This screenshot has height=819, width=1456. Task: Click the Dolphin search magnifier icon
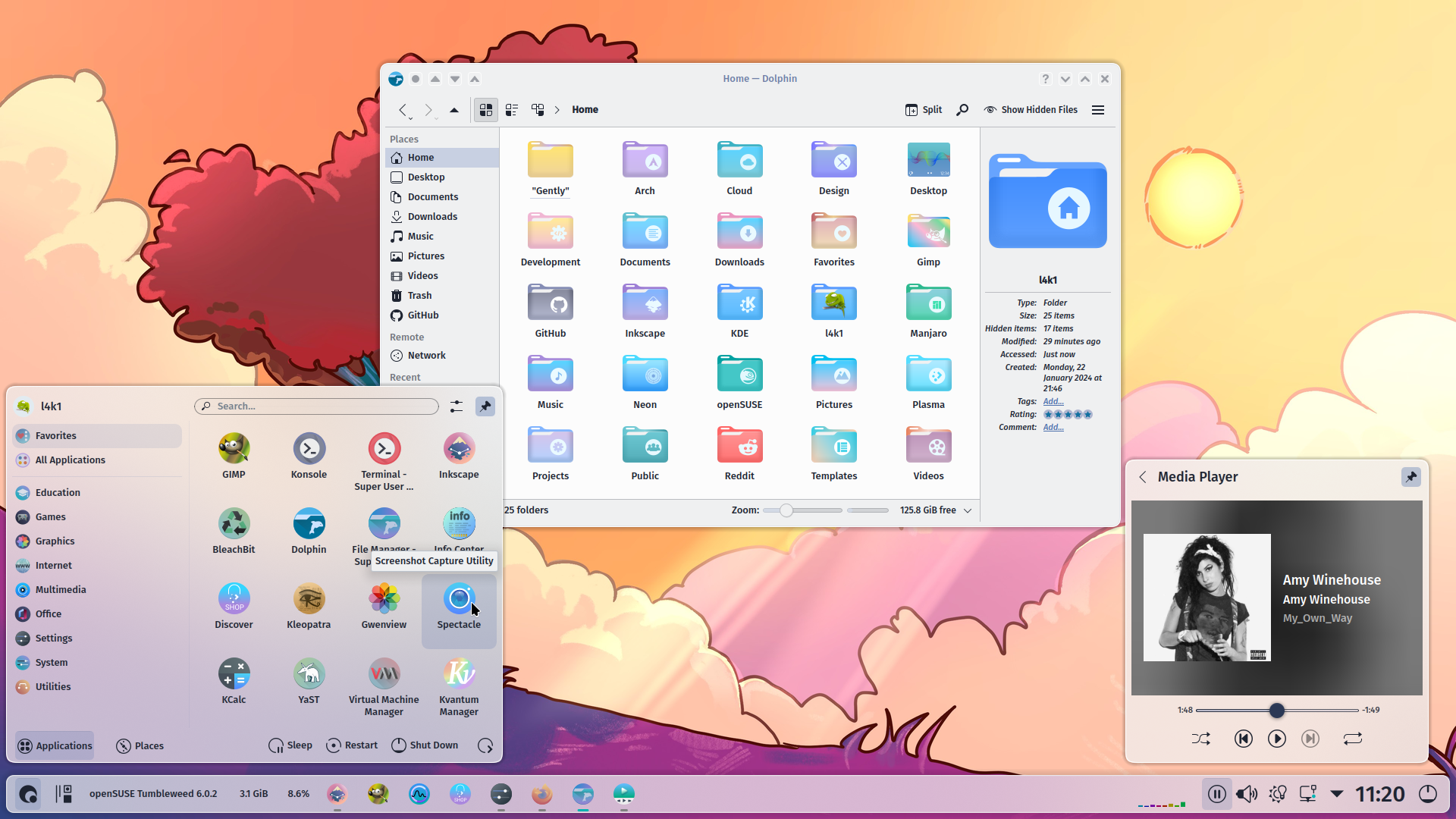[962, 110]
